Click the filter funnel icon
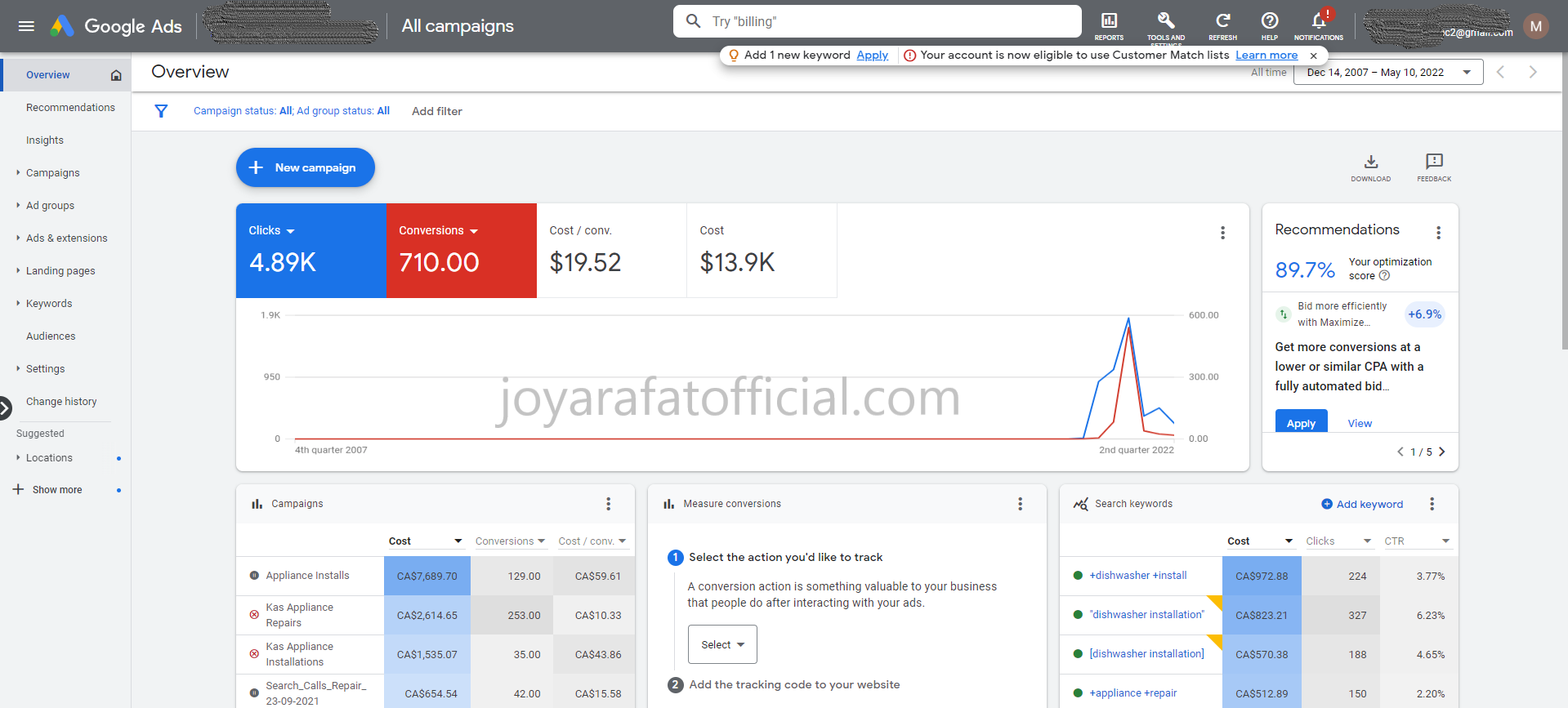 click(x=161, y=111)
